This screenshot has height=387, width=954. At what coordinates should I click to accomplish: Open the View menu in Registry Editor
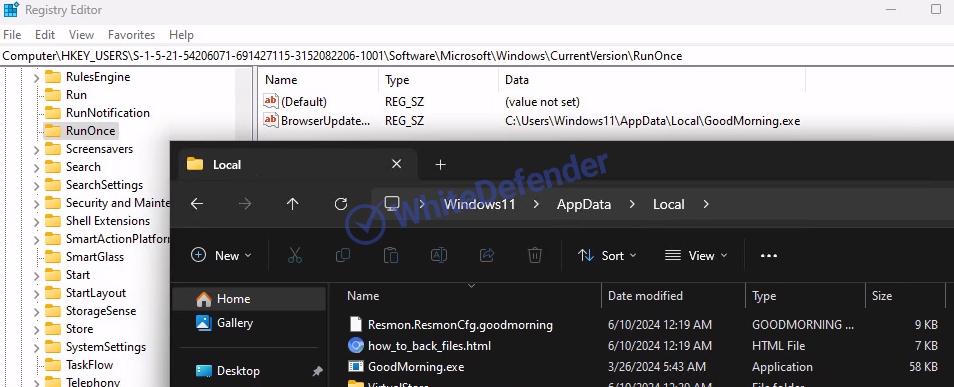pos(82,35)
